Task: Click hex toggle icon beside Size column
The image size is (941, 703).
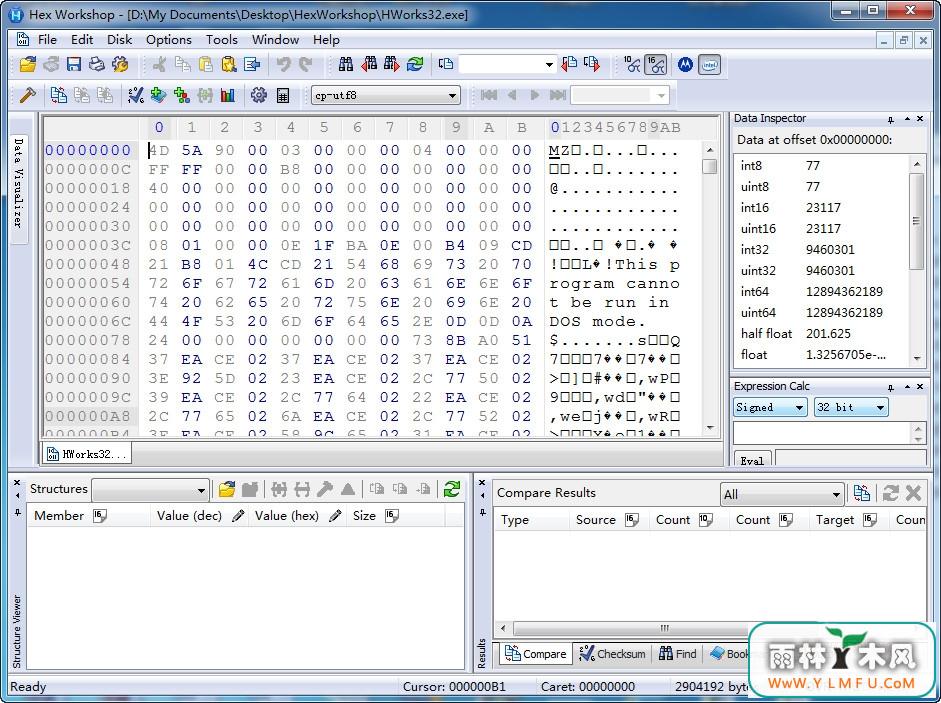Action: pos(391,516)
